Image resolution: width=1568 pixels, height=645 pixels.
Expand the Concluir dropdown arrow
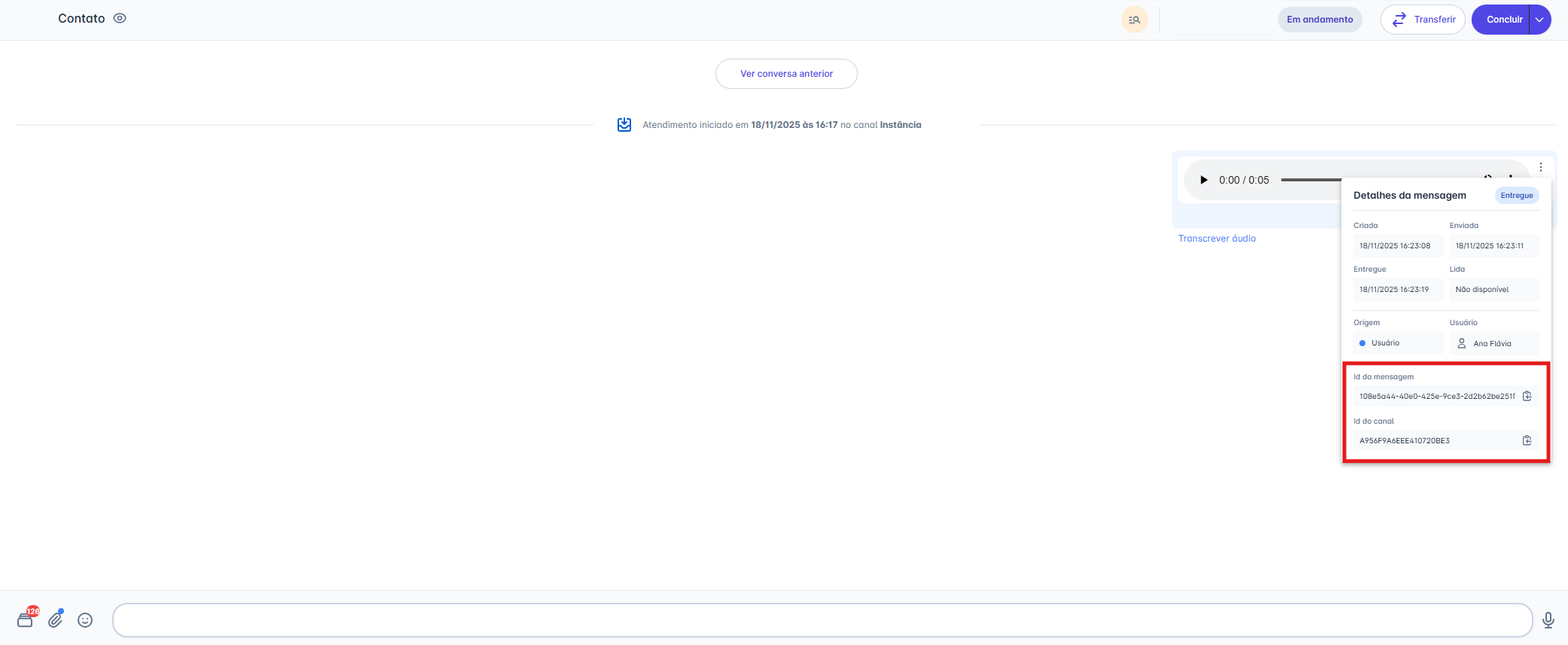(1540, 20)
